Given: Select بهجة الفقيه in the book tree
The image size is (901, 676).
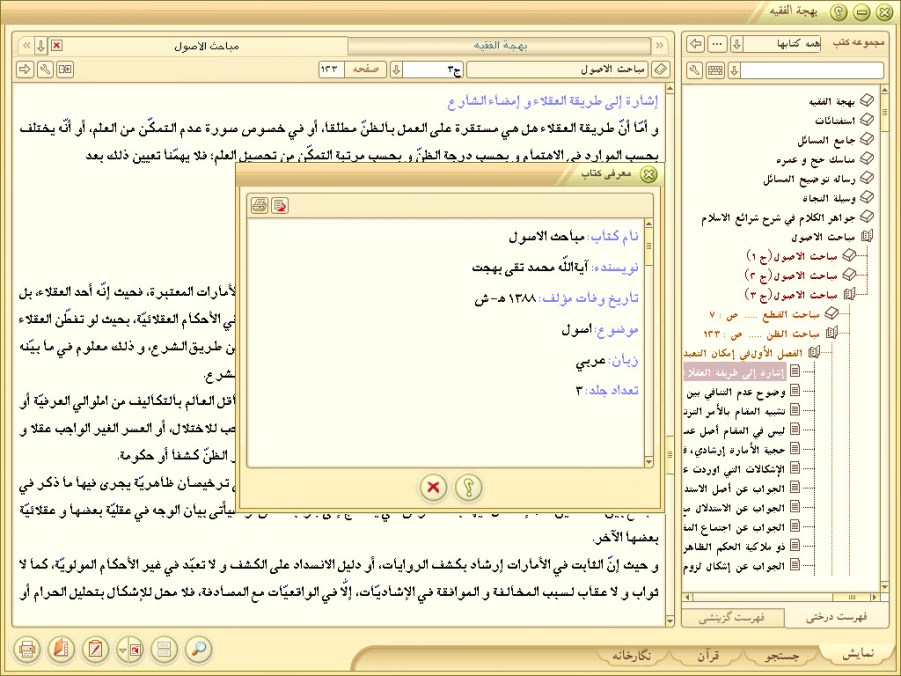Looking at the screenshot, I should pyautogui.click(x=832, y=101).
